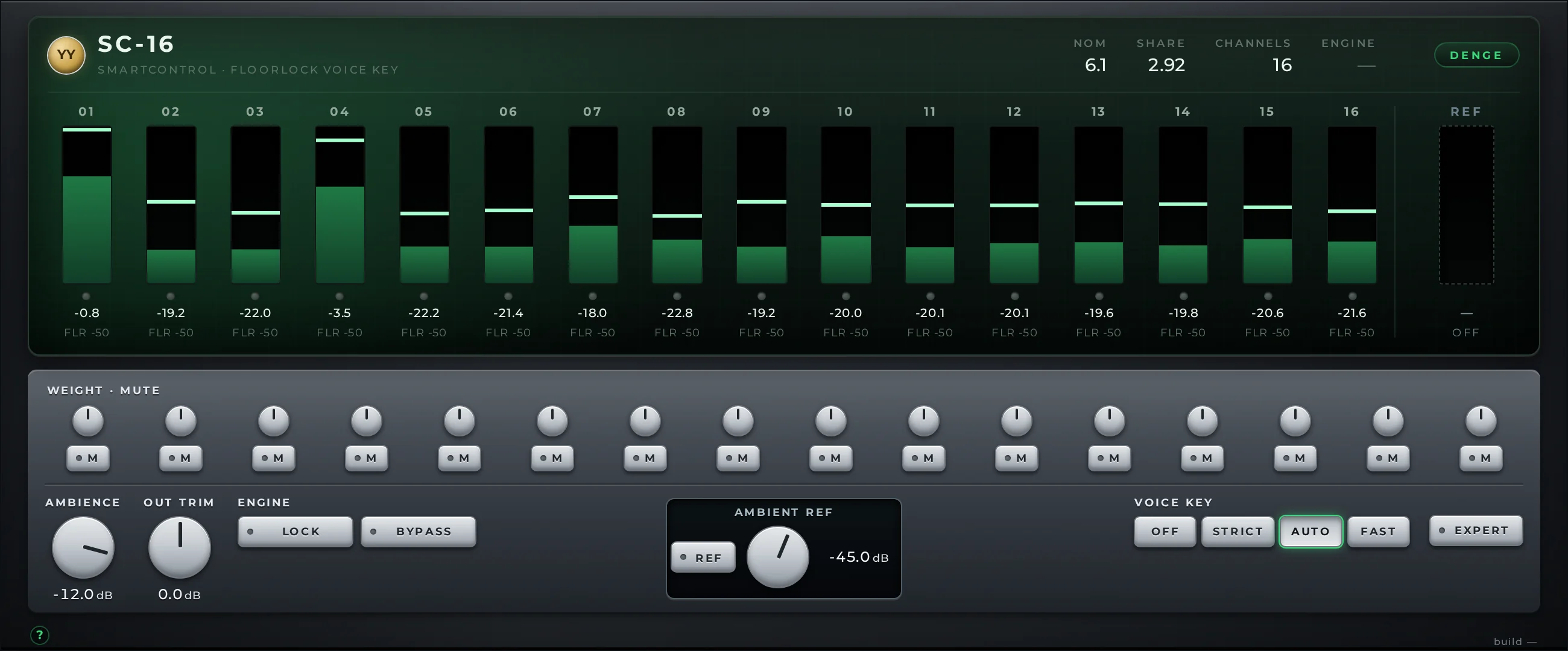Viewport: 1568px width, 651px height.
Task: Click the first channel weight knob
Action: click(87, 421)
